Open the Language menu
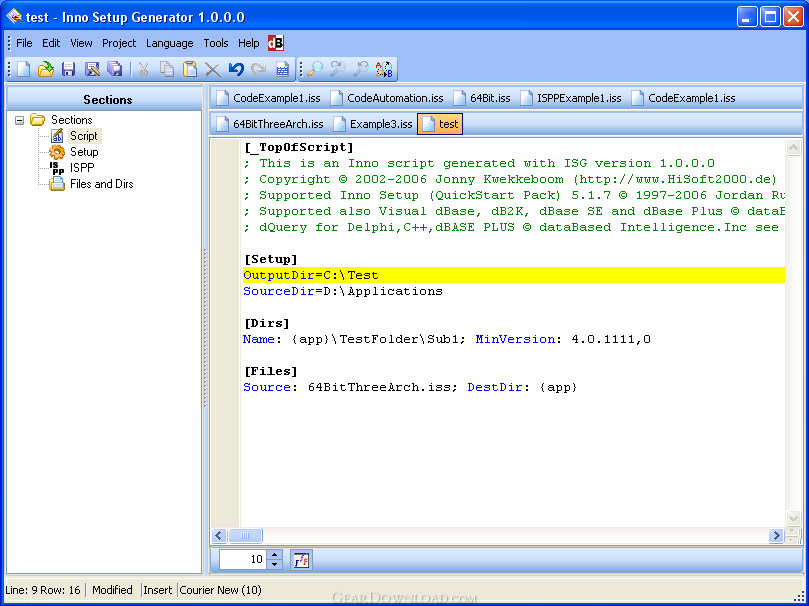This screenshot has height=606, width=809. pyautogui.click(x=170, y=43)
